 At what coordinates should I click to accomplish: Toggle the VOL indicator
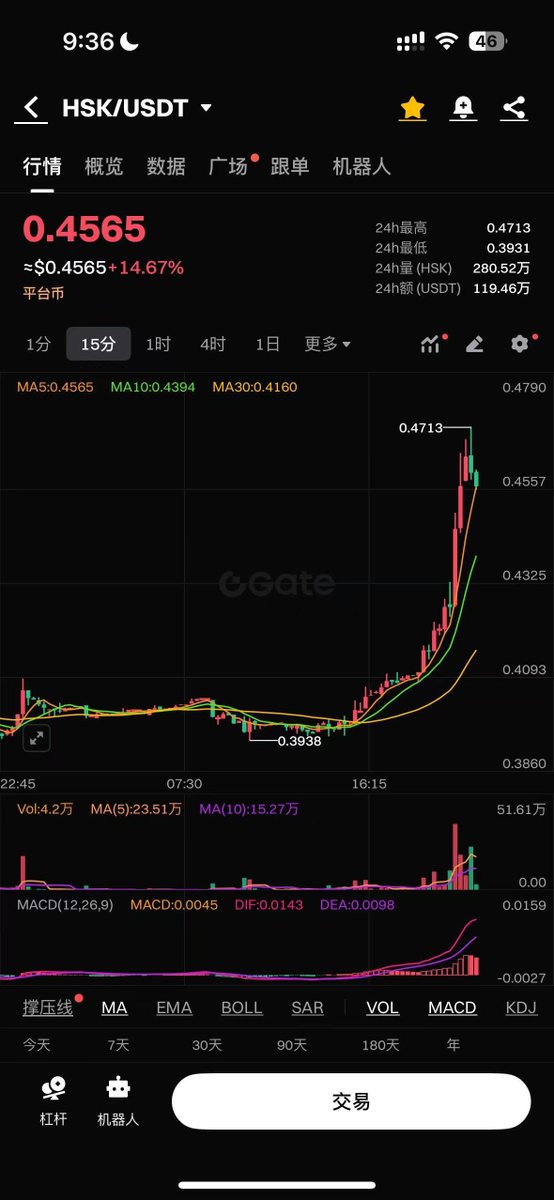pyautogui.click(x=382, y=1007)
